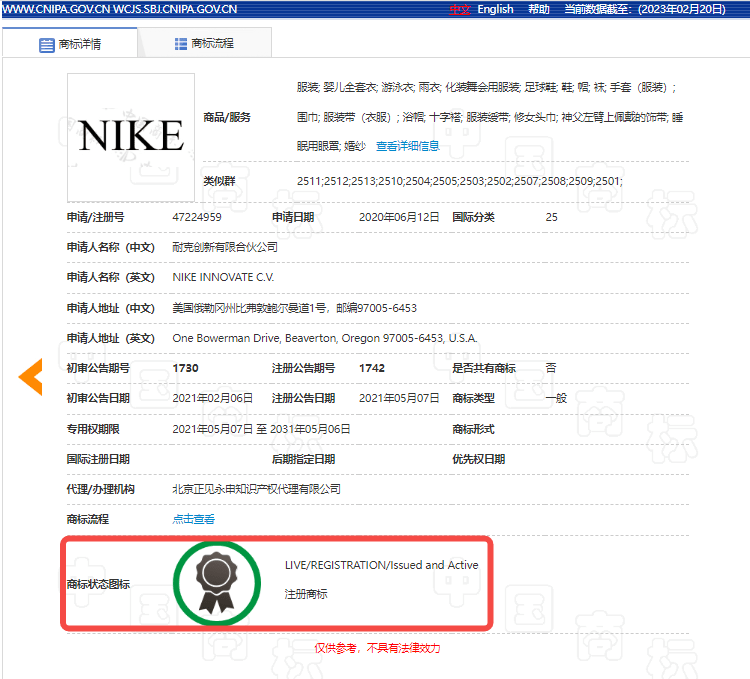Click the list icon on 商标流程 tab
The image size is (750, 679).
point(180,44)
